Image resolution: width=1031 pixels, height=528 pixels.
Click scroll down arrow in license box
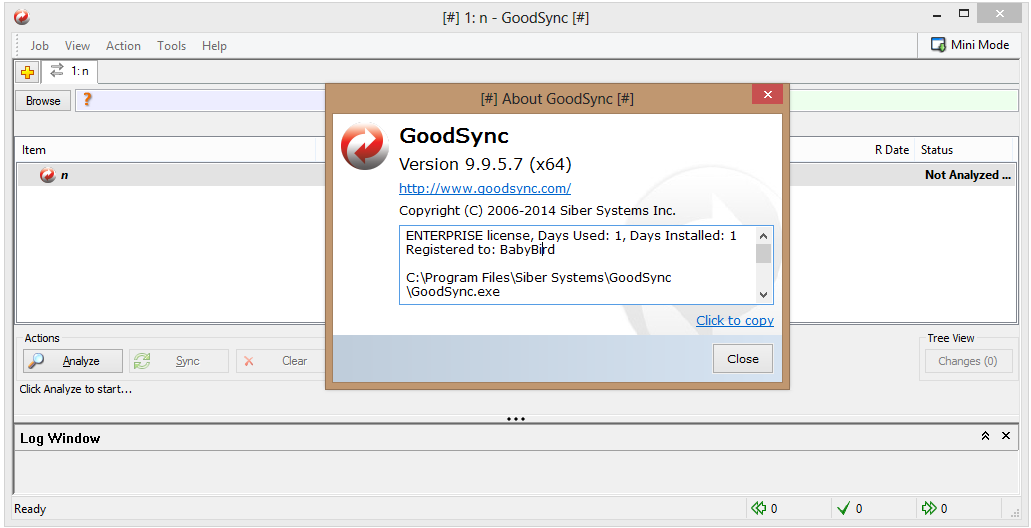click(763, 295)
